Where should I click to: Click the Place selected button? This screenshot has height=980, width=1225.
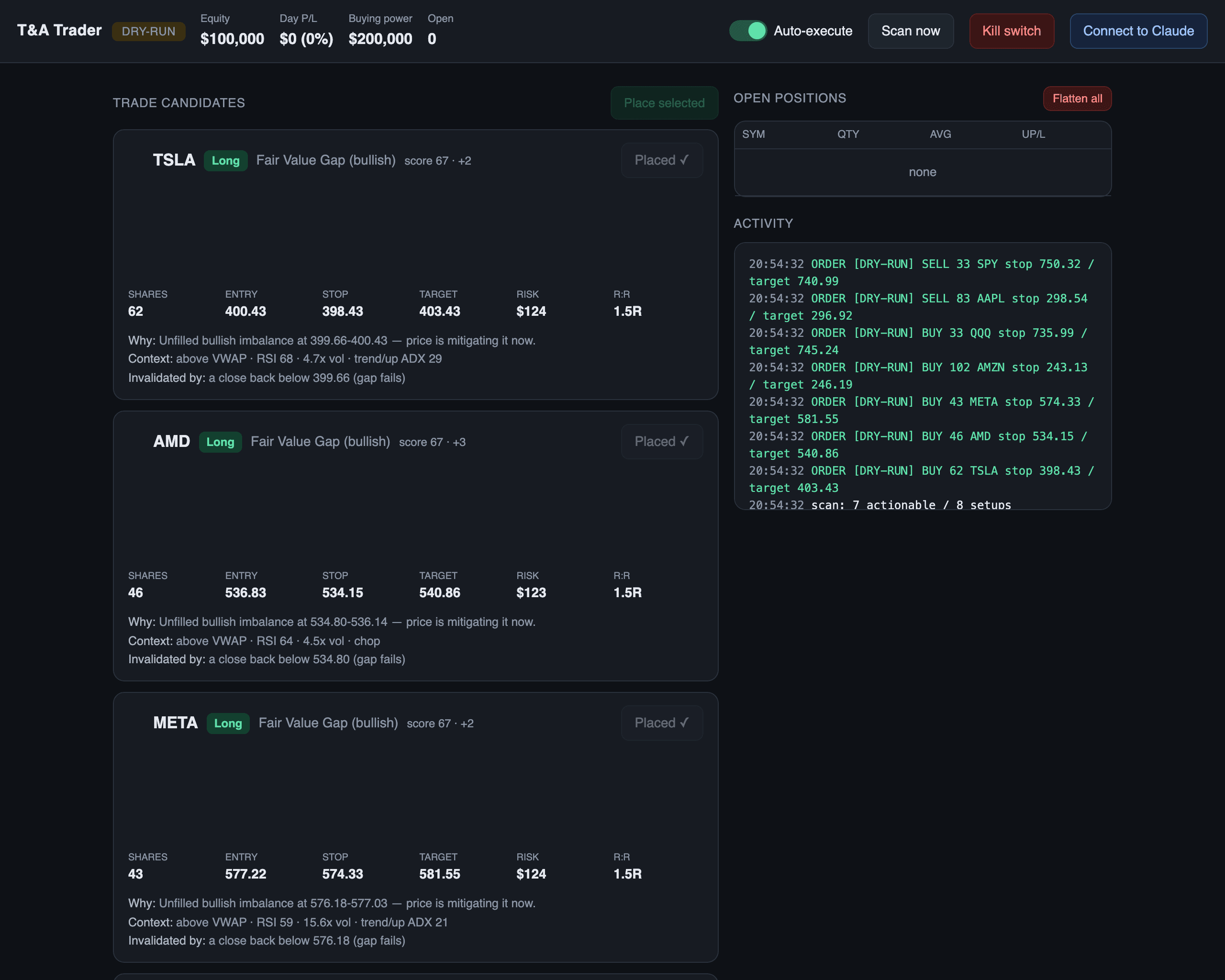coord(664,103)
